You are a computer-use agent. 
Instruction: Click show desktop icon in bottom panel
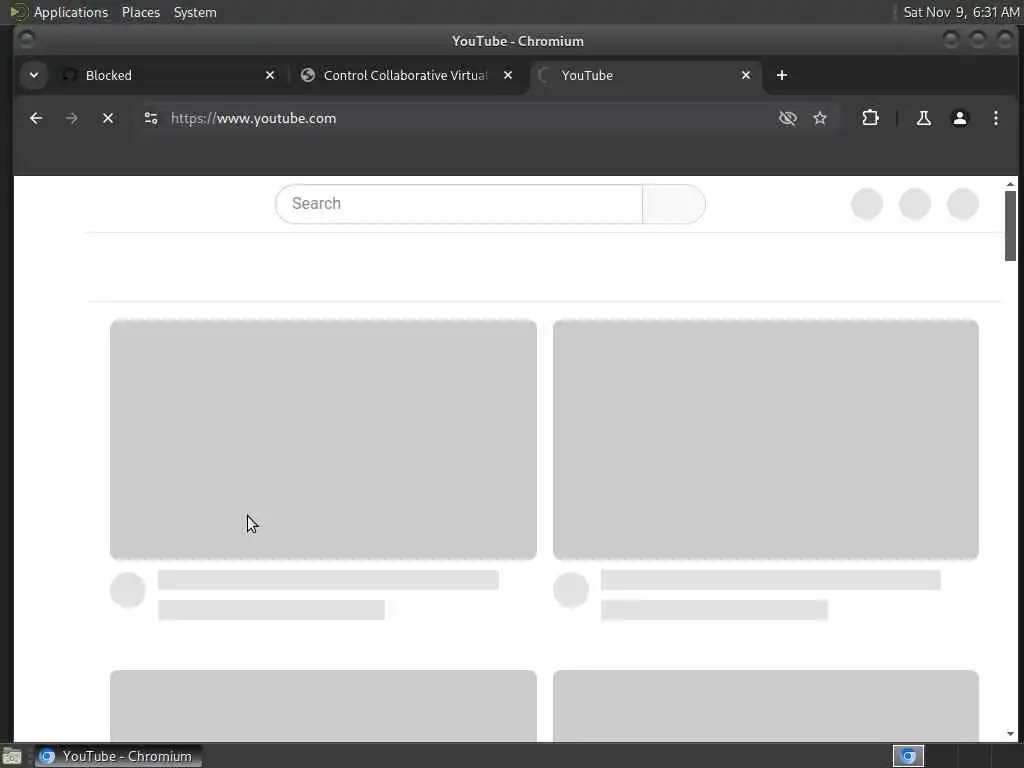pyautogui.click(x=12, y=757)
